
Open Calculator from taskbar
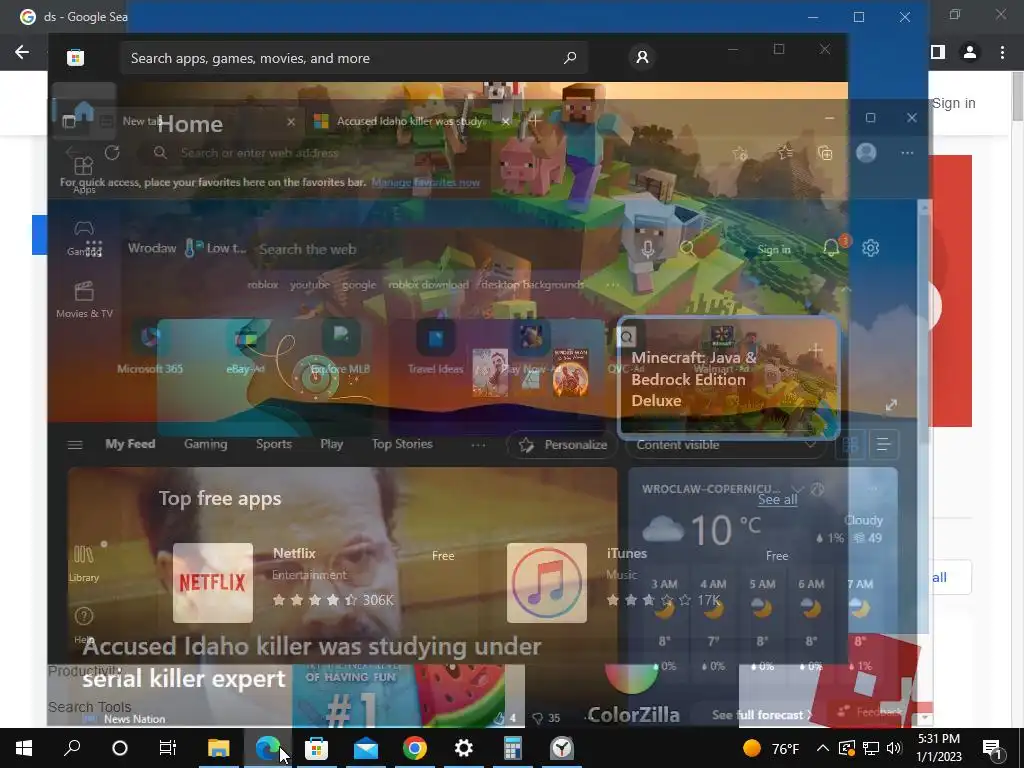pos(513,748)
